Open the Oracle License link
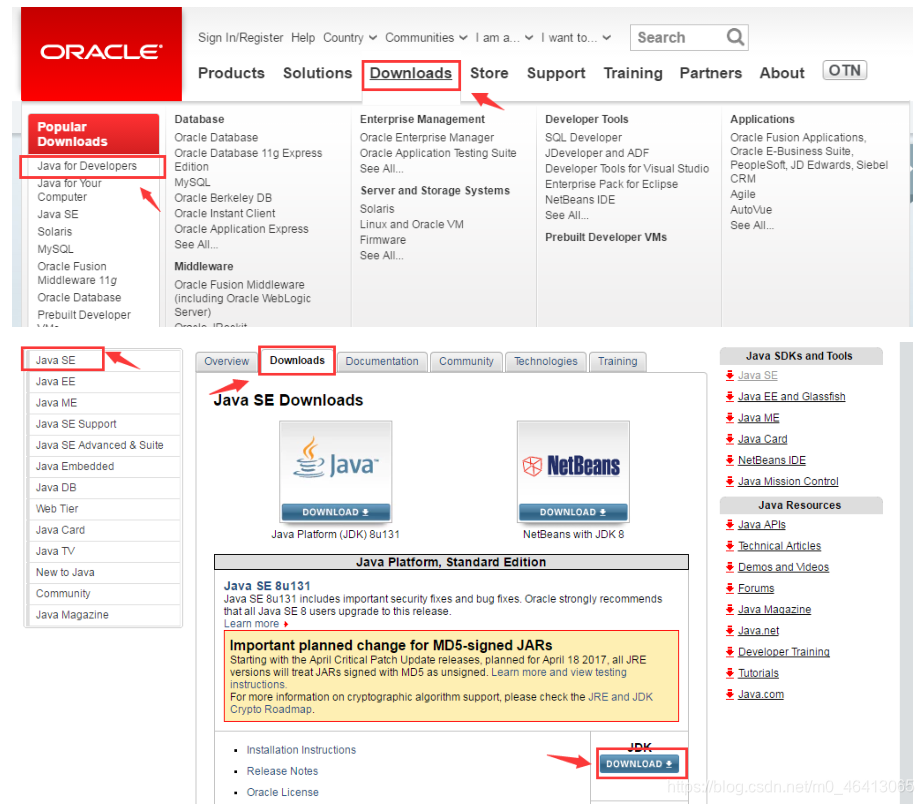Image resolution: width=924 pixels, height=805 pixels. pos(282,792)
